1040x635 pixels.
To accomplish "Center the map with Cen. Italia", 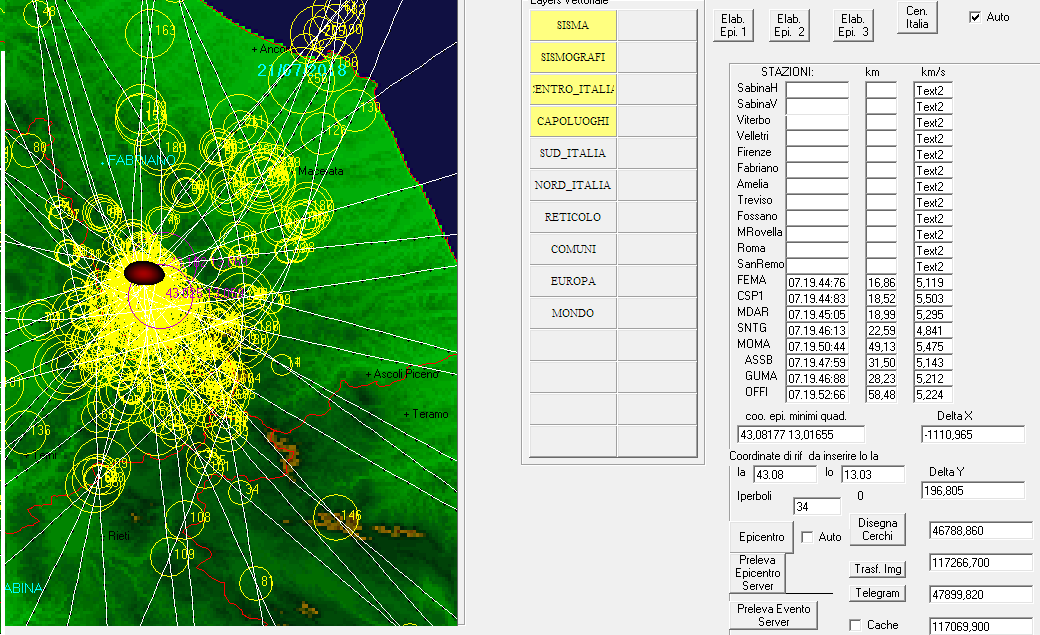I will click(917, 17).
